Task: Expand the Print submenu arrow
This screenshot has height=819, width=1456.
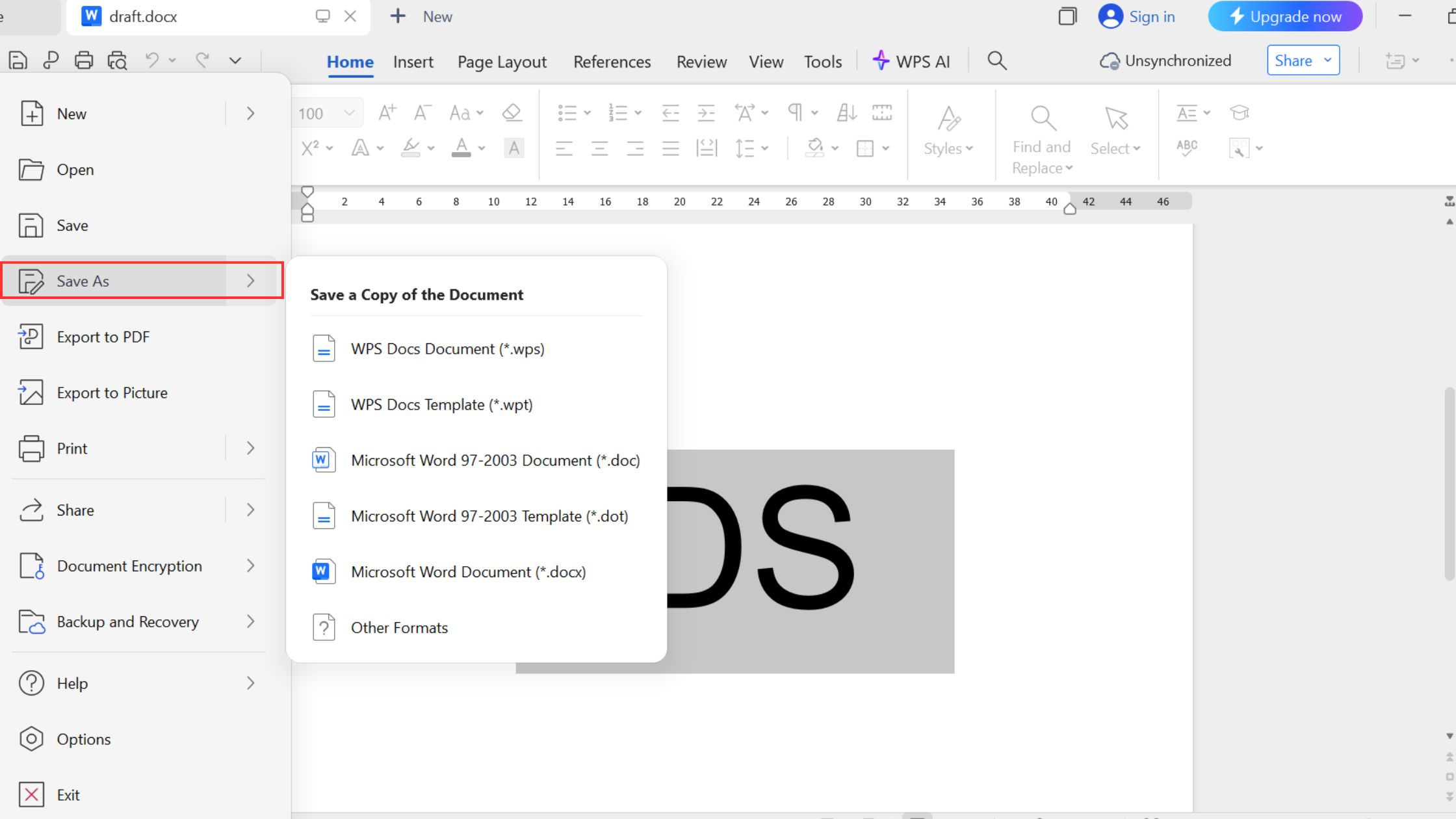Action: tap(250, 448)
